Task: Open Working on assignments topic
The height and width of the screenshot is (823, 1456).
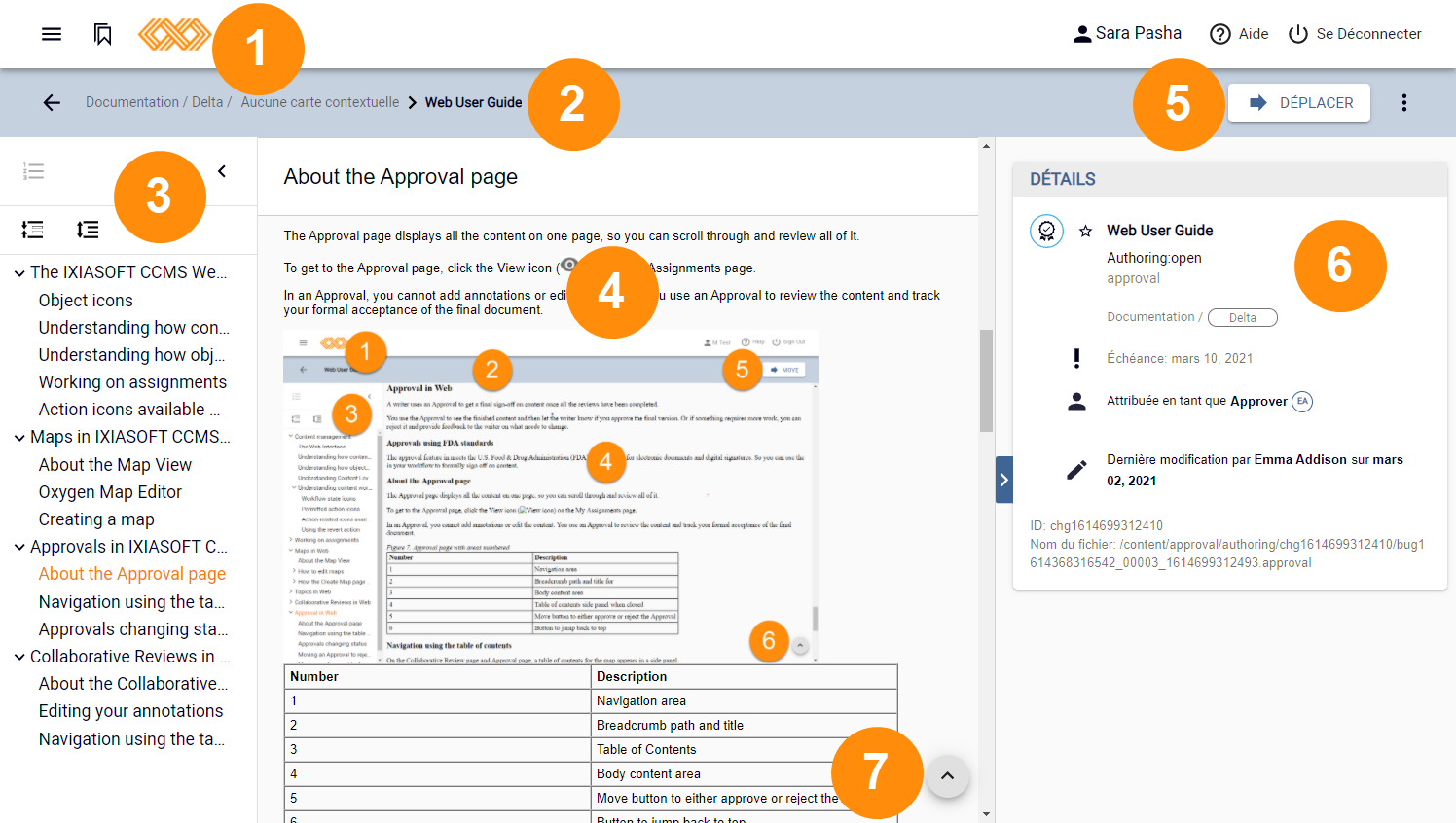Action: tap(132, 382)
